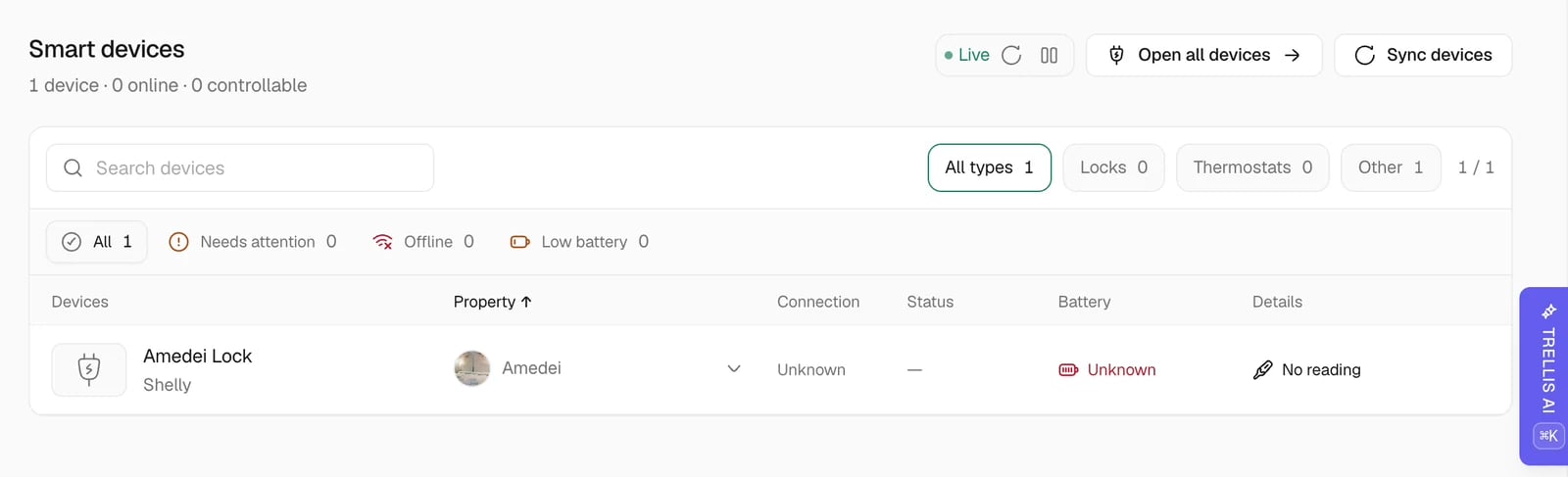Click the refresh icon beside Live
The width and height of the screenshot is (1568, 477).
pos(1011,55)
